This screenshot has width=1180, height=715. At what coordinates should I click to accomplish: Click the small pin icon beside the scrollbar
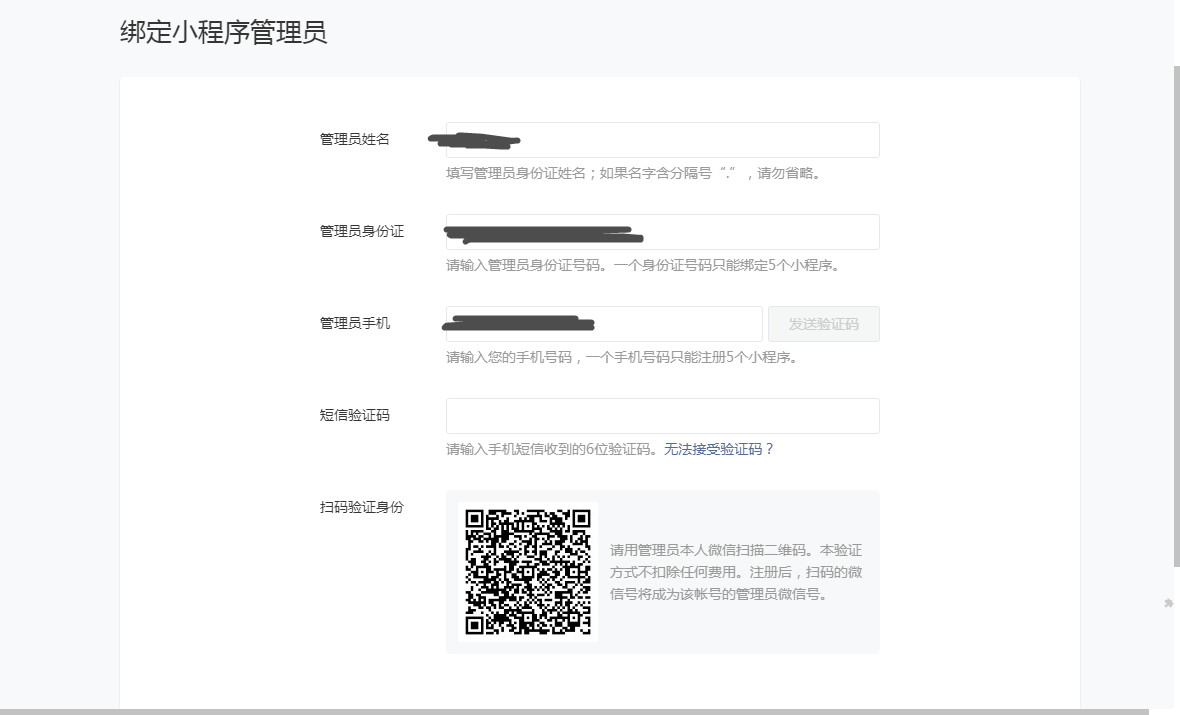coord(1169,603)
